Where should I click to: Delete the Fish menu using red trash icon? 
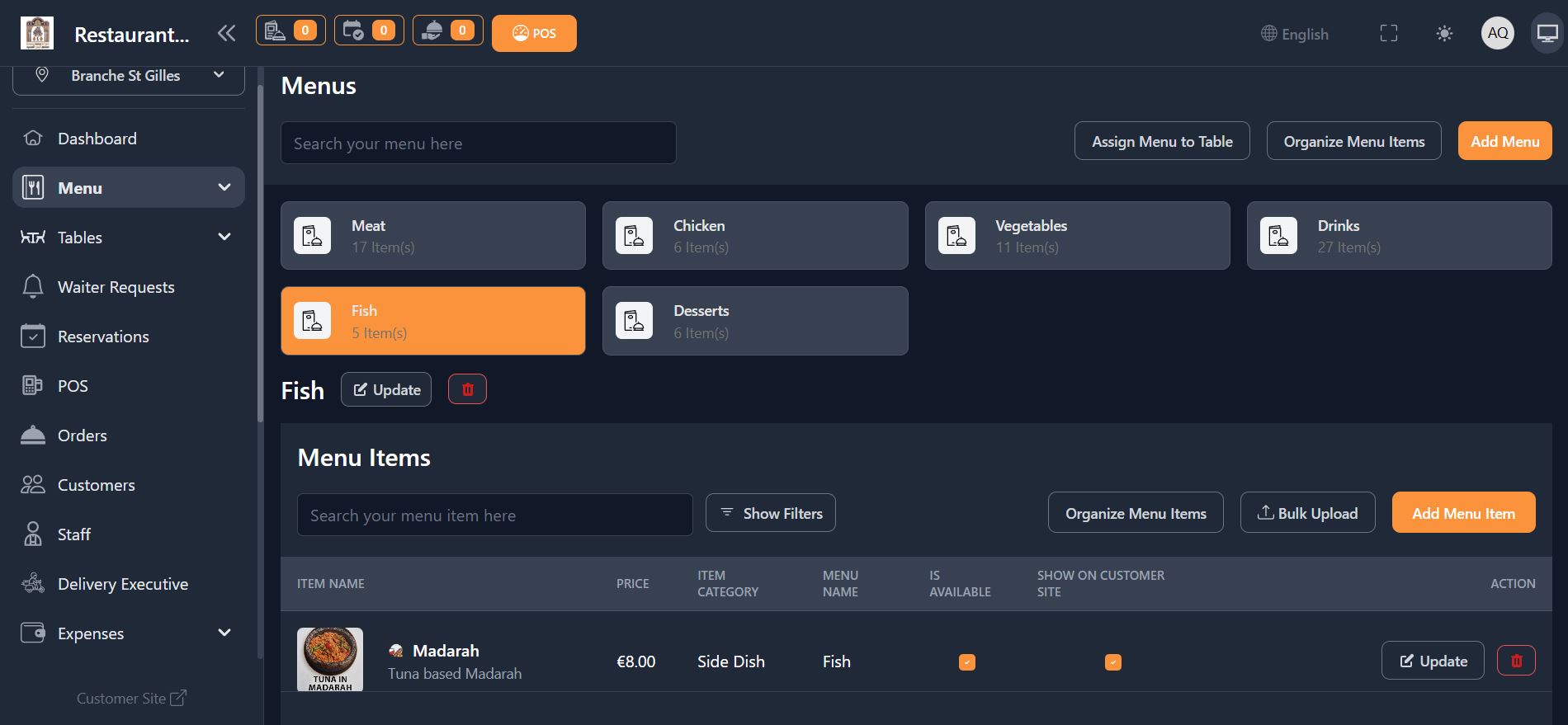pos(467,389)
